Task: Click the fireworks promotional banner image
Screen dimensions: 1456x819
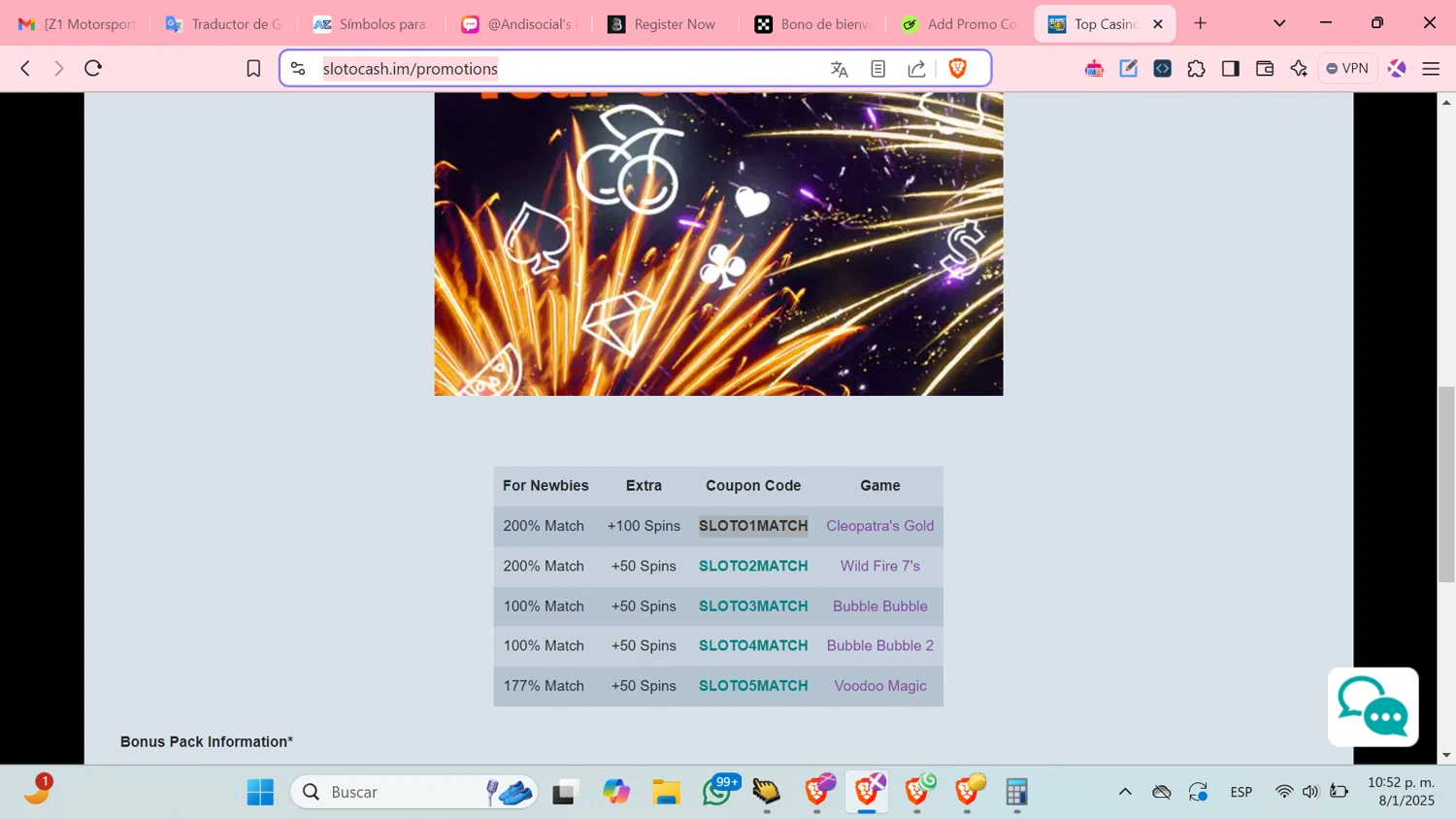Action: click(x=718, y=244)
